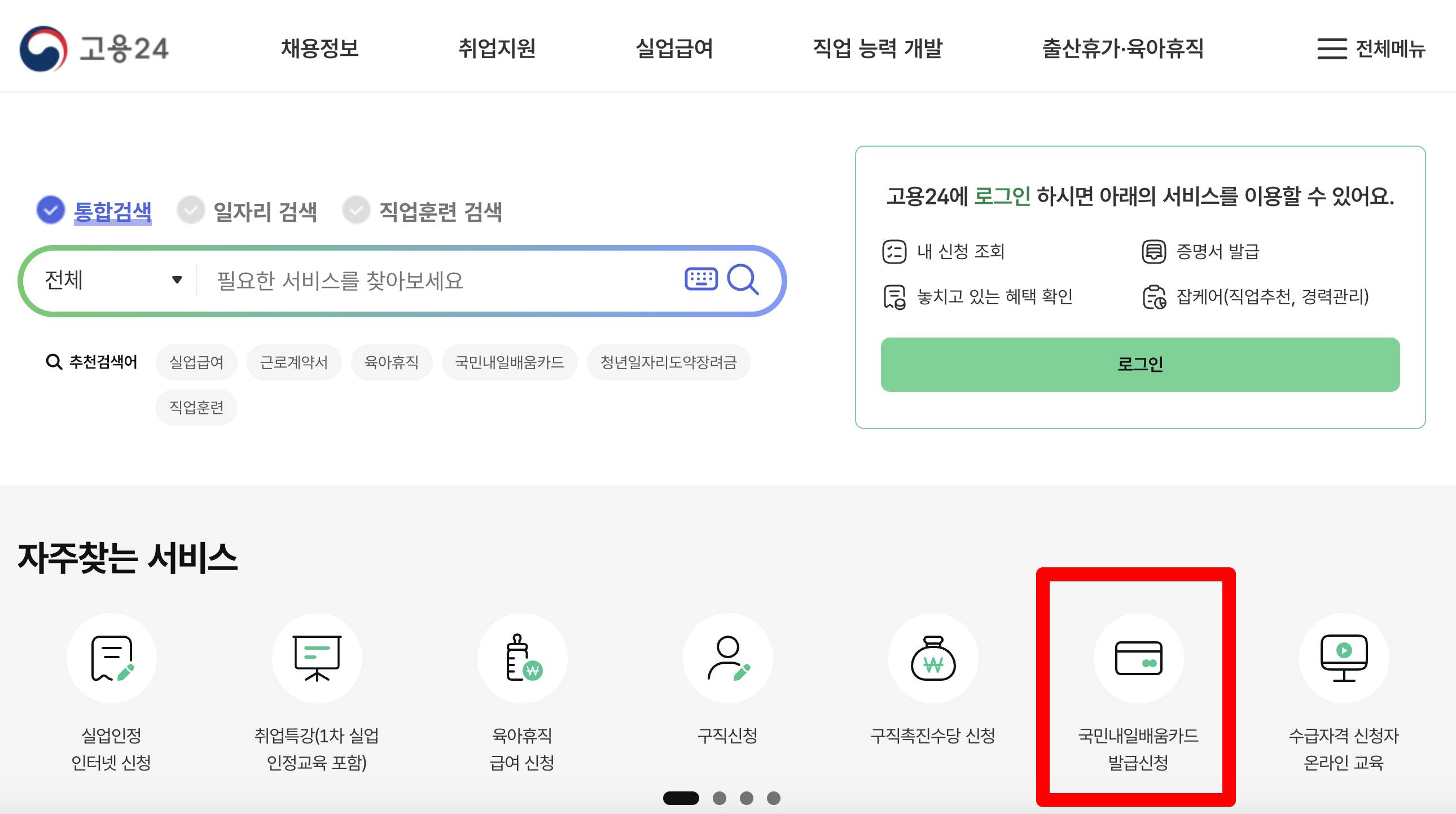Open the 취업특강 presentation board icon

point(317,658)
